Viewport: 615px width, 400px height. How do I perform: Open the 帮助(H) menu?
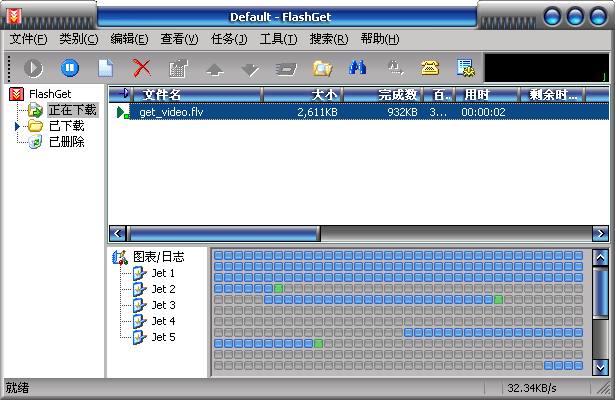tap(380, 39)
